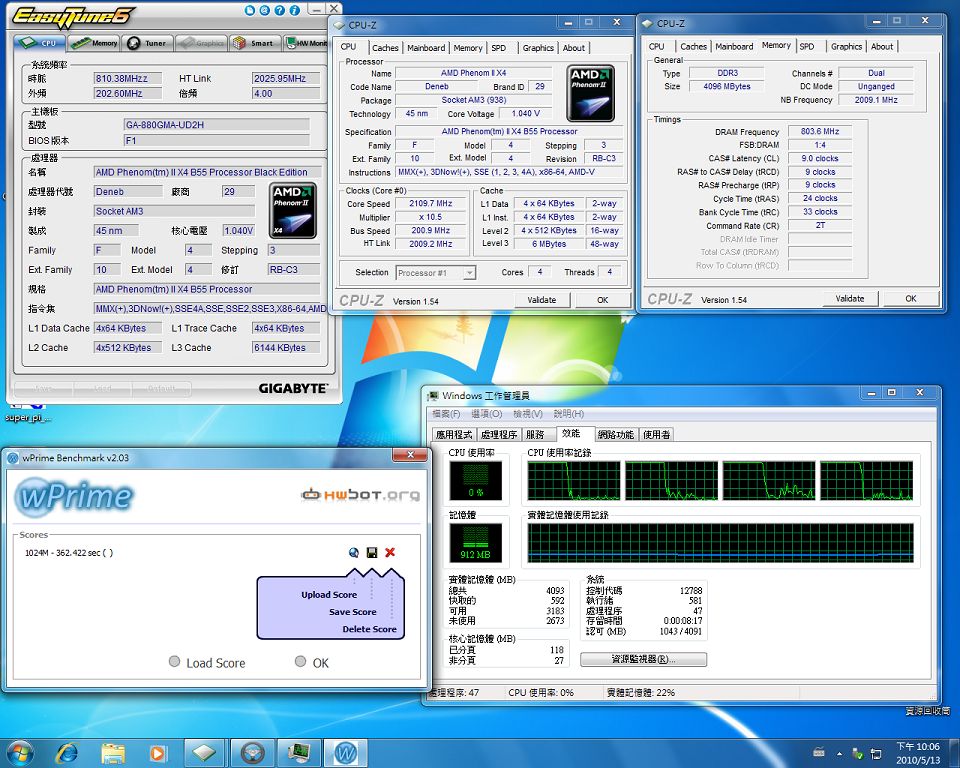This screenshot has height=768, width=960.
Task: Open Task Manager 選項(O) menu
Action: point(487,414)
